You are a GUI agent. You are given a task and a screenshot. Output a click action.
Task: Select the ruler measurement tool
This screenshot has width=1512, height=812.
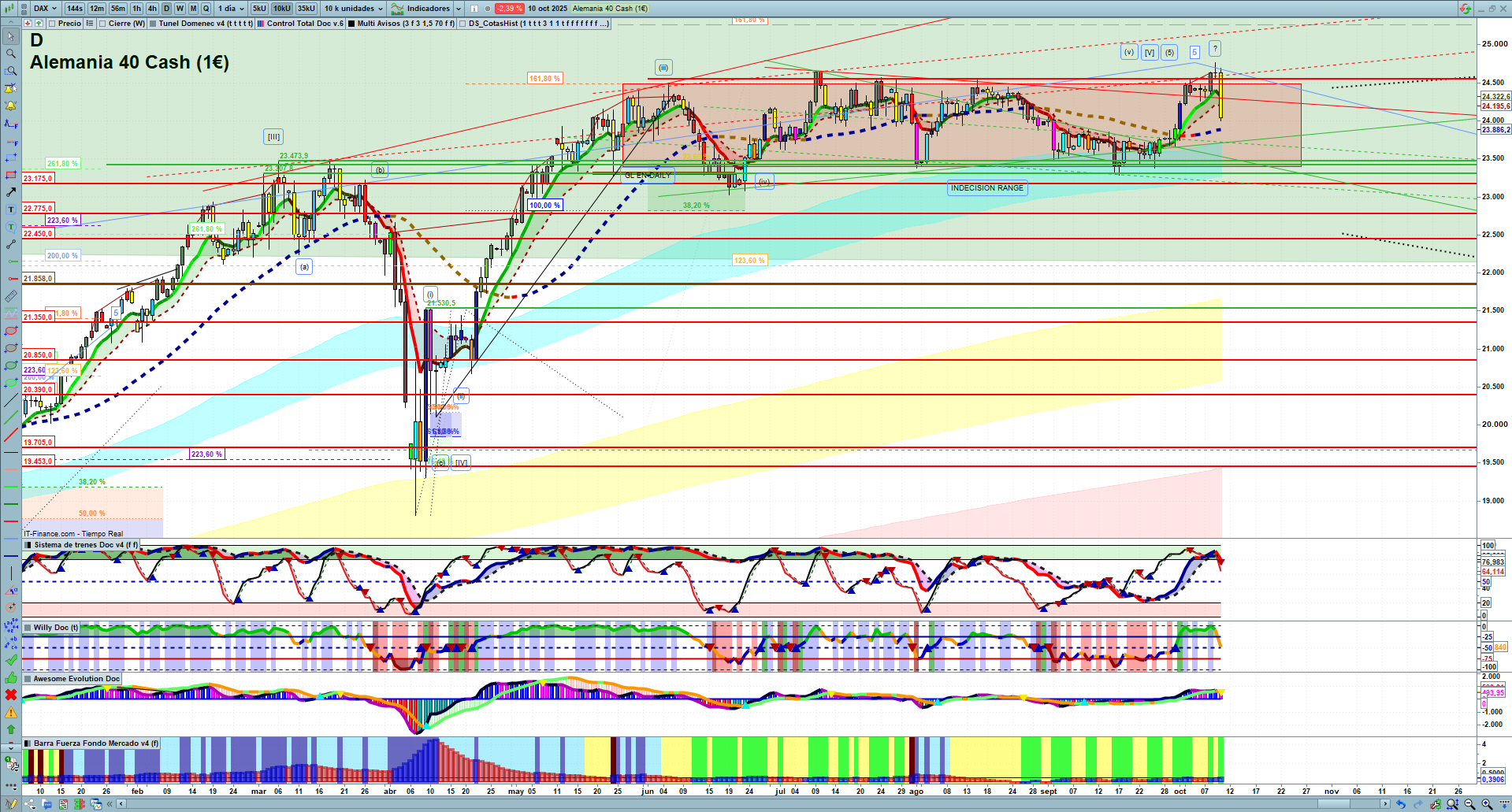coord(11,296)
